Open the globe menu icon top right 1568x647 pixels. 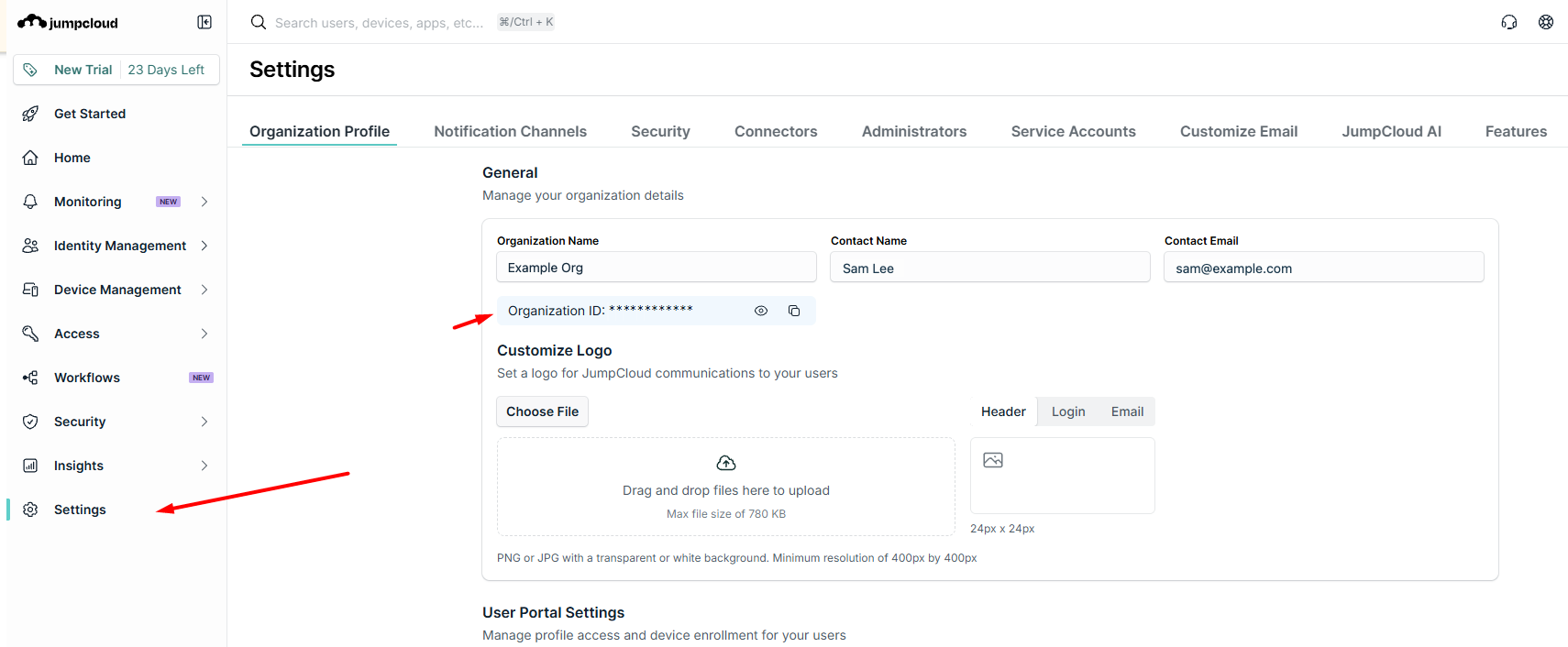(1546, 22)
